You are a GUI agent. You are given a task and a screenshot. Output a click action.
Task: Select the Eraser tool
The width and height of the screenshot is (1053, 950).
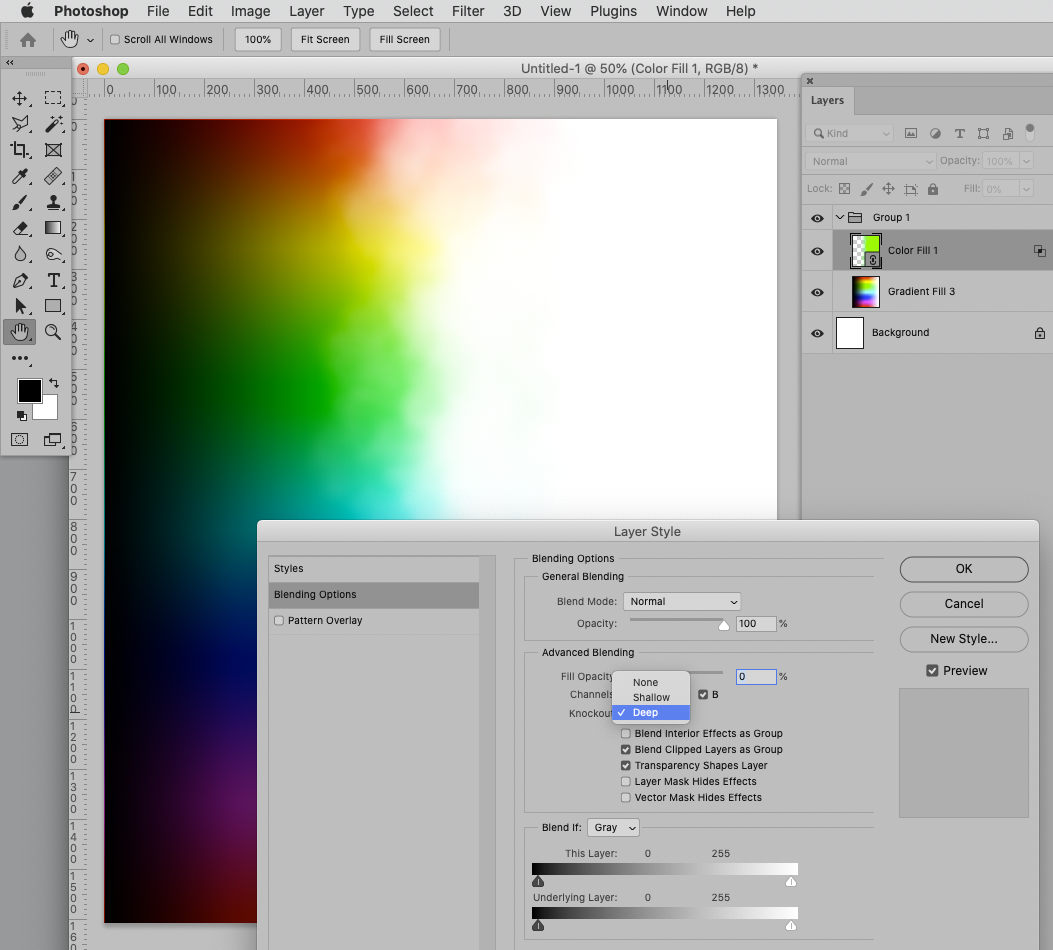[x=20, y=228]
